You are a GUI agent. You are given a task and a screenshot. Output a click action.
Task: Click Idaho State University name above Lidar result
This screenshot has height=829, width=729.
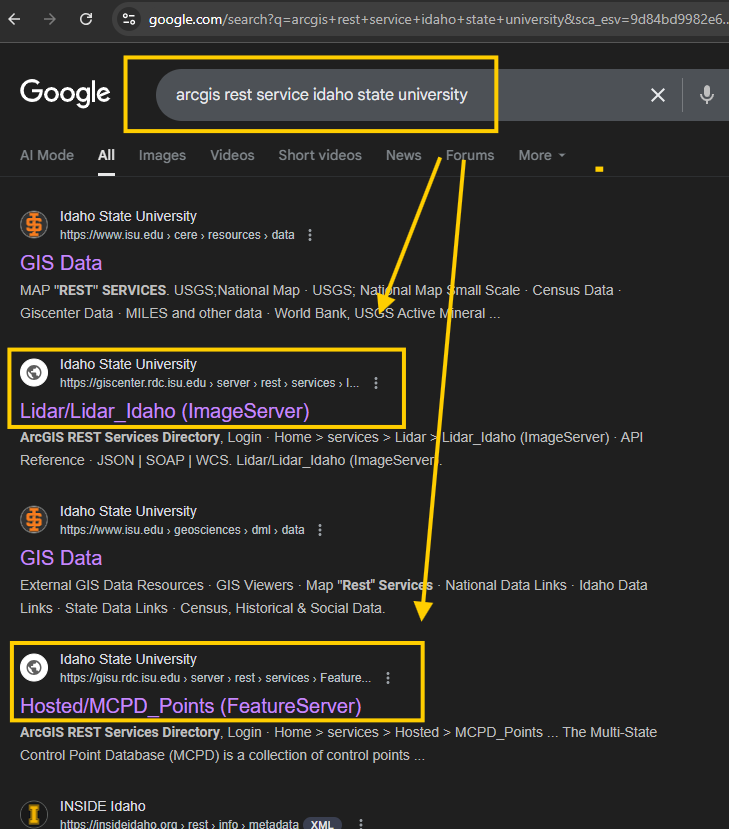point(128,364)
